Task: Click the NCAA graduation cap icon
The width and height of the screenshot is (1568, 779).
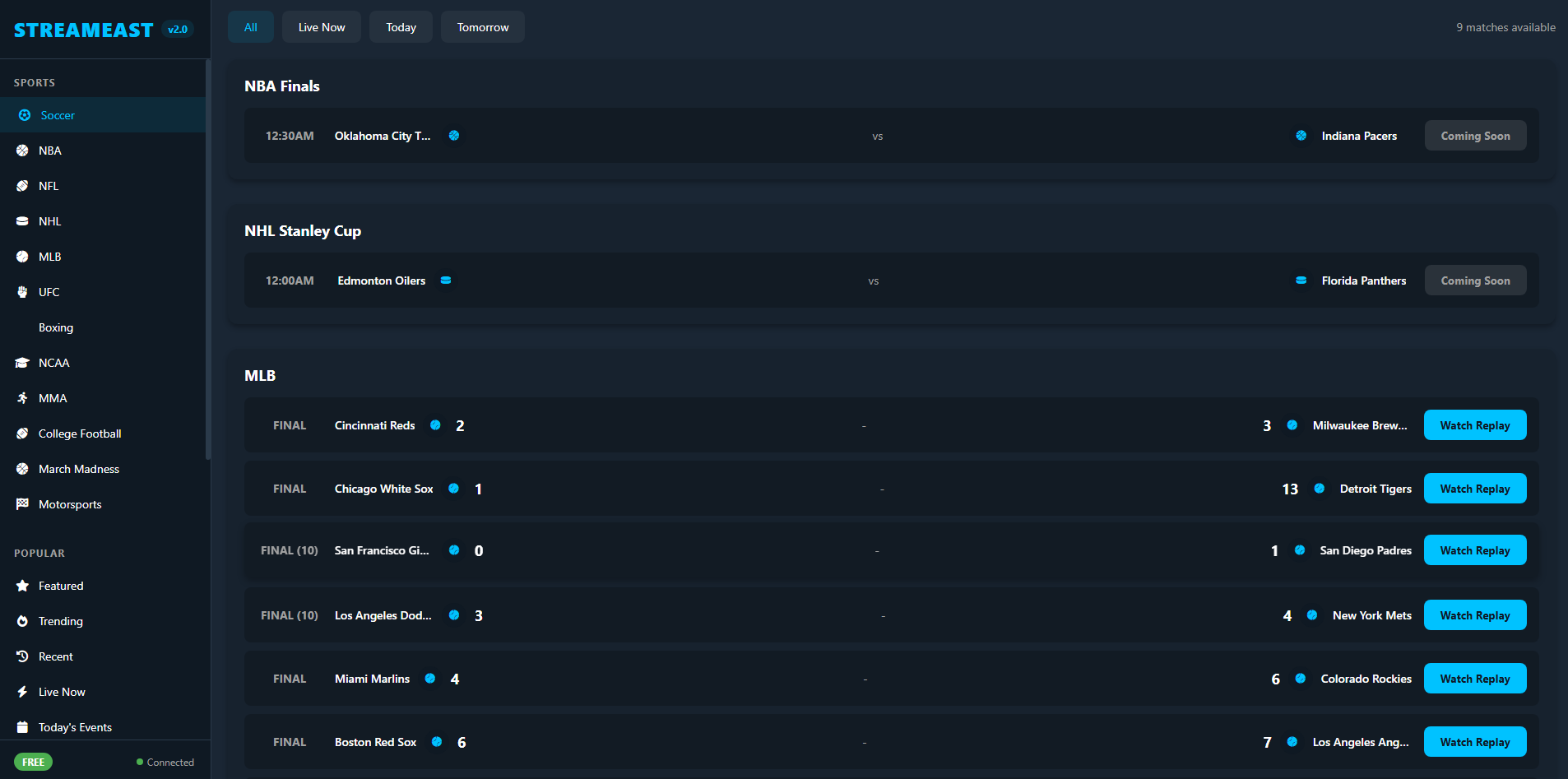Action: (22, 363)
